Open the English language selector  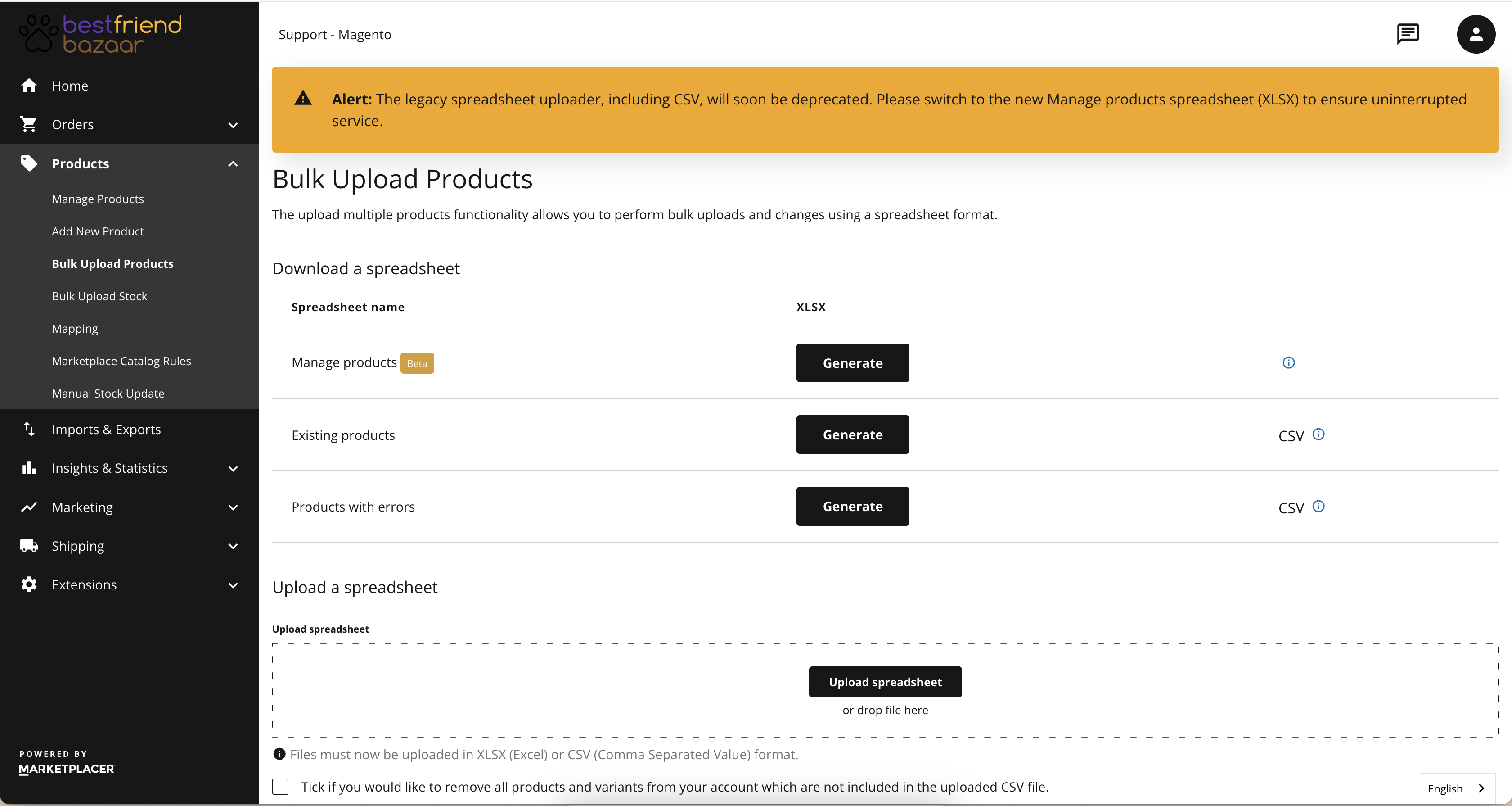pyautogui.click(x=1458, y=788)
